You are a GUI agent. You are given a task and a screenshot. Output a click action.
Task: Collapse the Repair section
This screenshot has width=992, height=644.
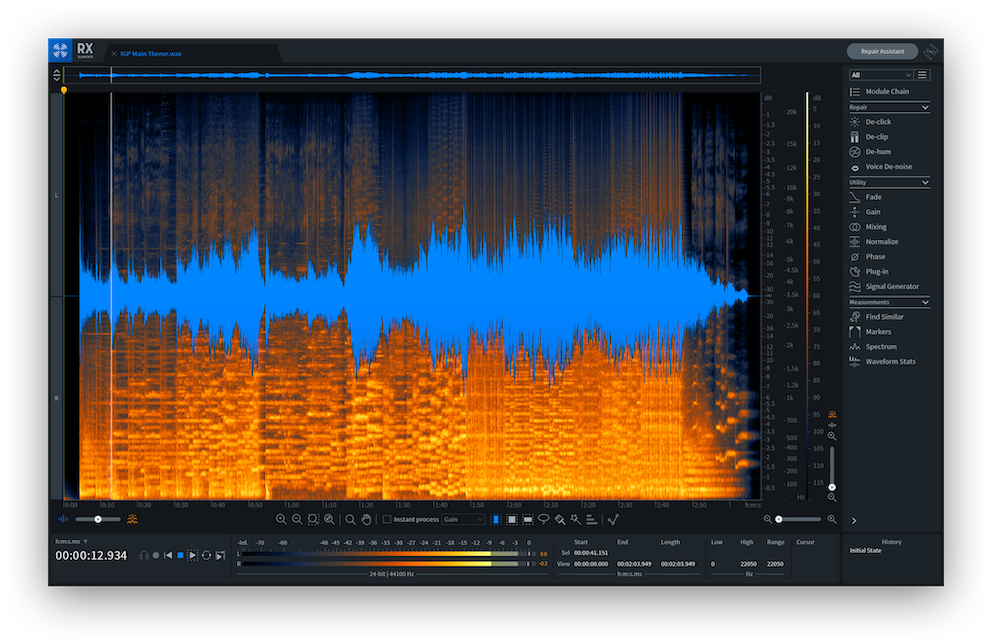925,107
